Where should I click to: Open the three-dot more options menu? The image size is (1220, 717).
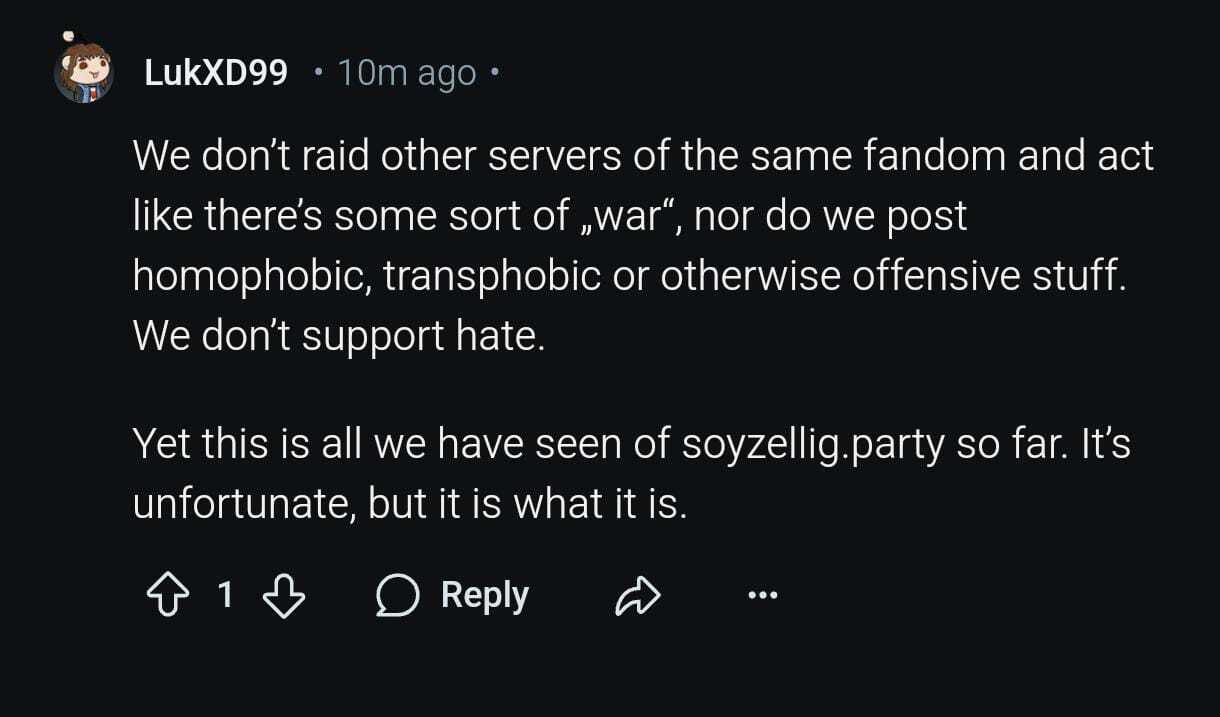click(761, 597)
